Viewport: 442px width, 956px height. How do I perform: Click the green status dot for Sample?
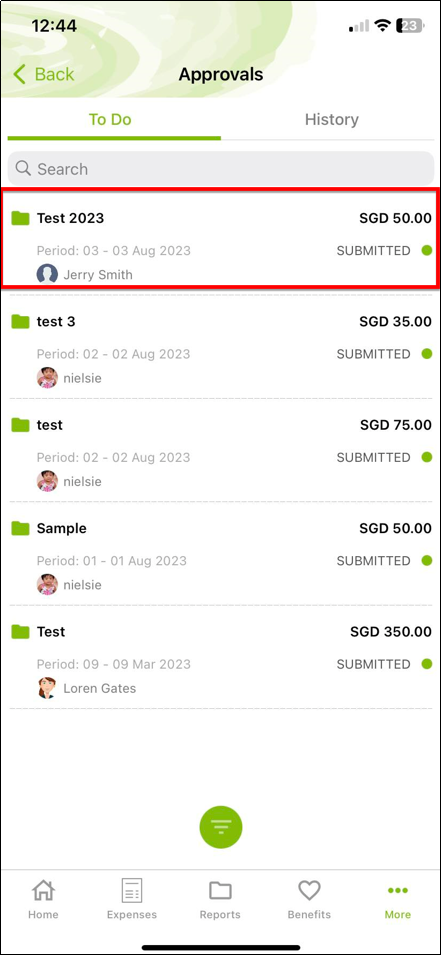(427, 560)
